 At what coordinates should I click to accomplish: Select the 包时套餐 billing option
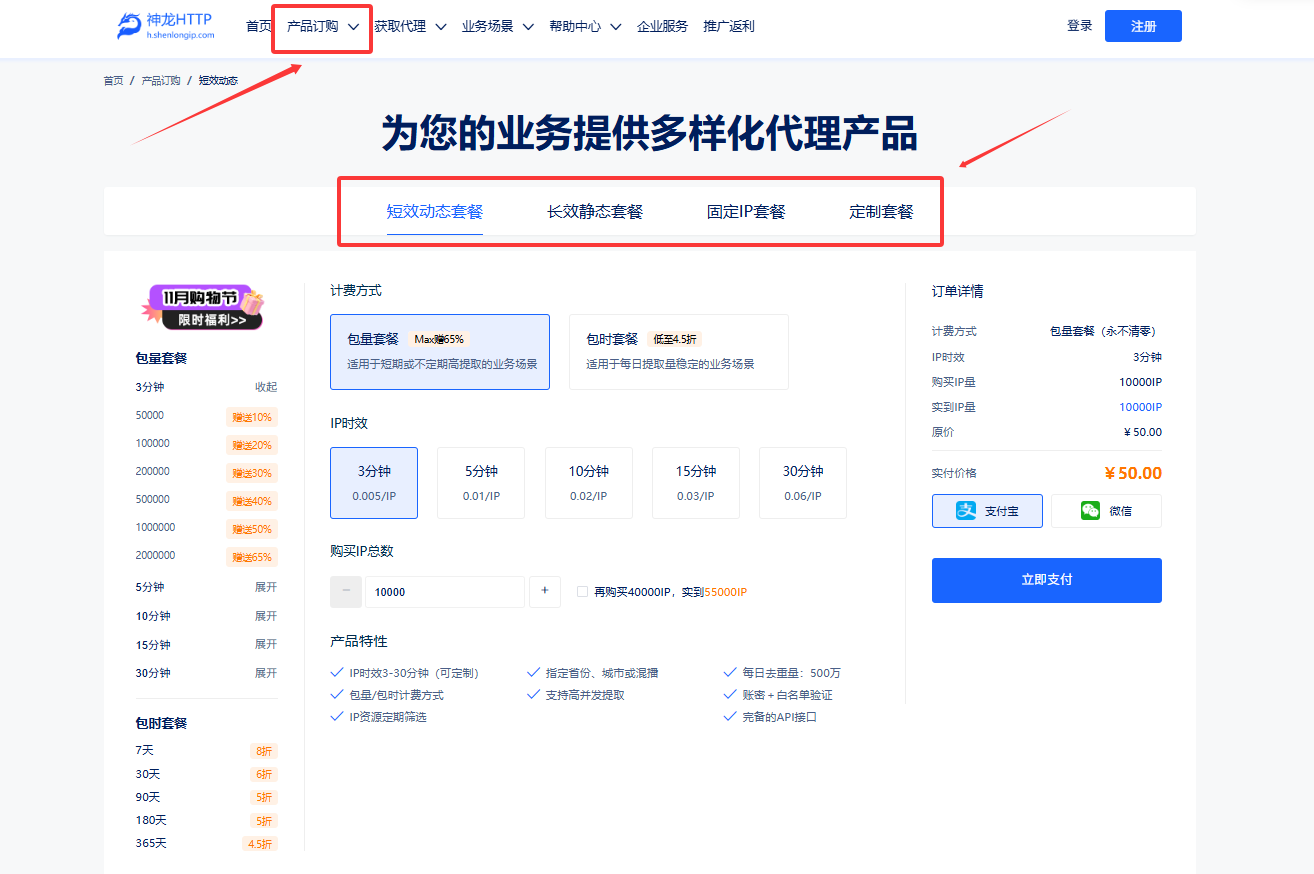coord(678,351)
